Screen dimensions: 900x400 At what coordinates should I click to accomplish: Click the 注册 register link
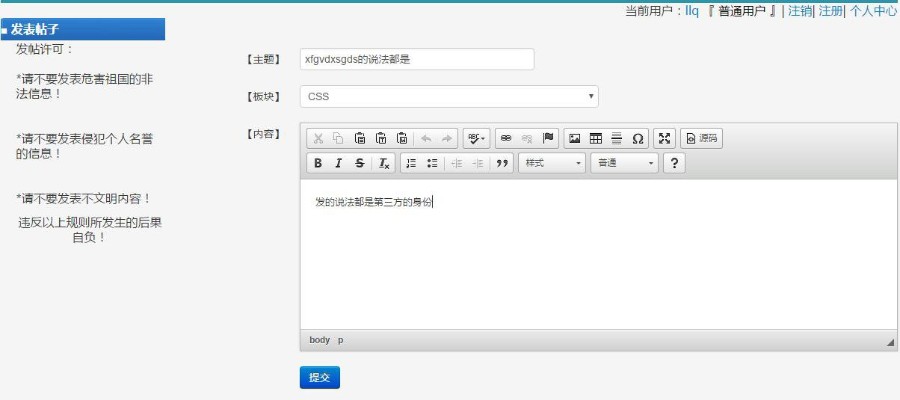tap(830, 11)
